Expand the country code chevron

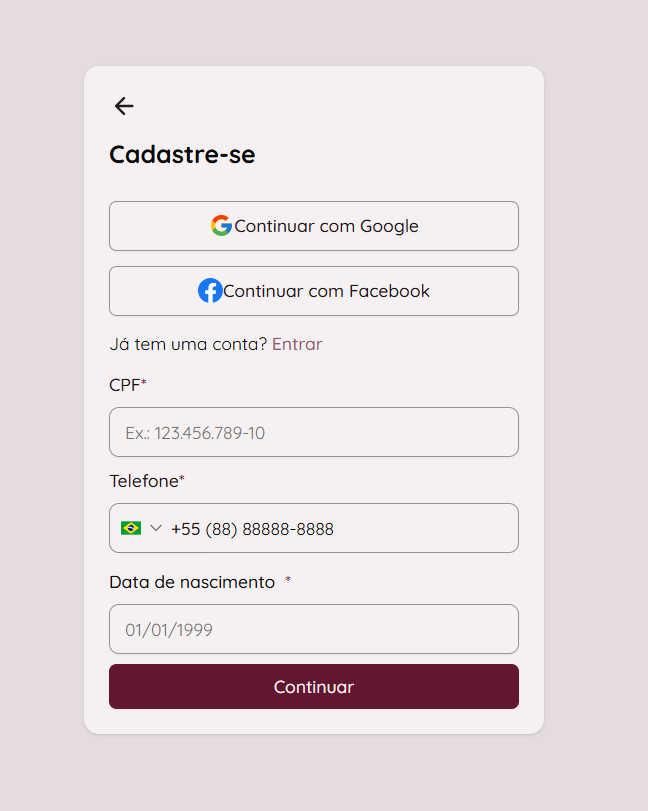156,528
